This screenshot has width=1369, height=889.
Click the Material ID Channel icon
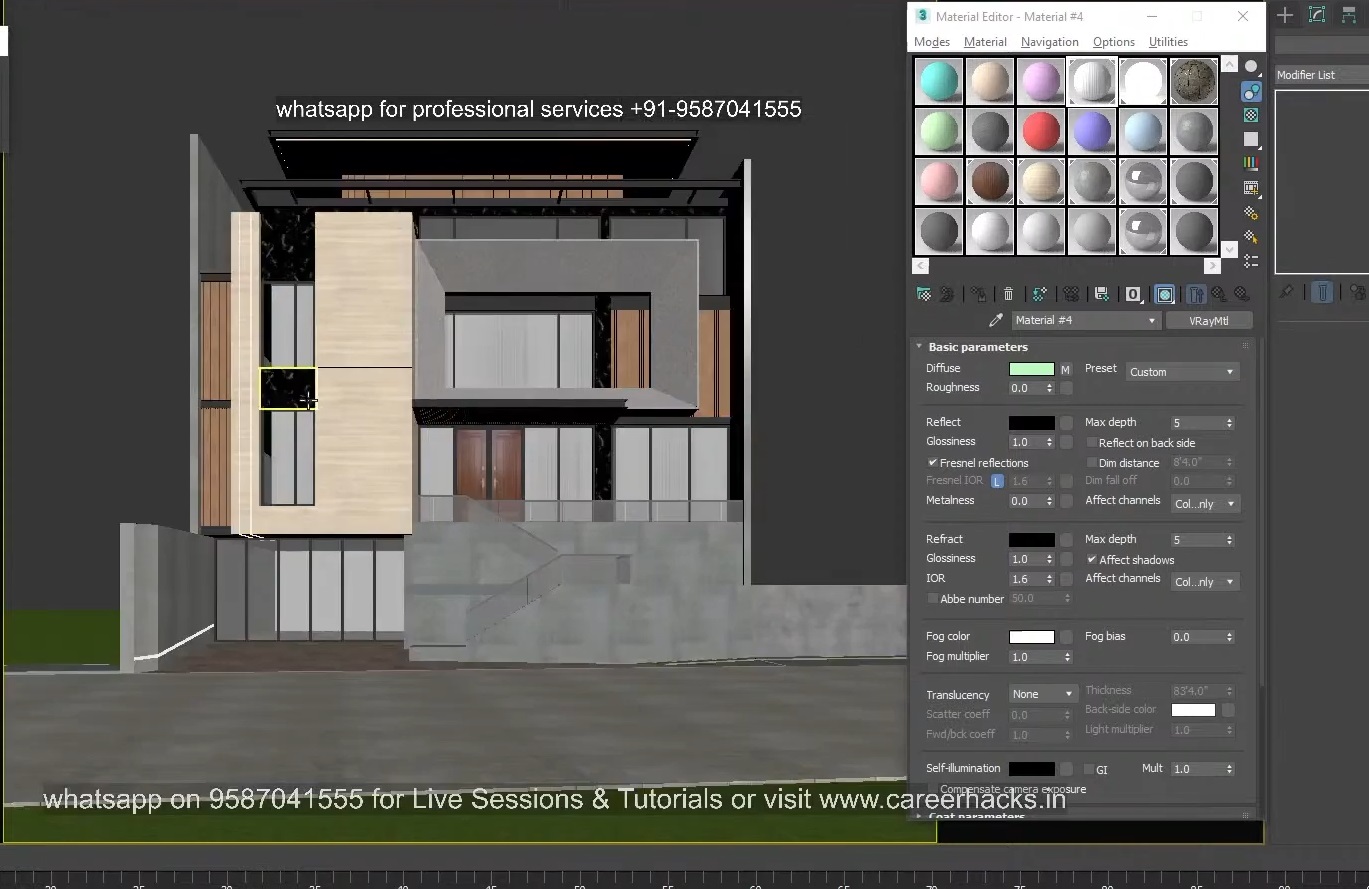[1132, 293]
